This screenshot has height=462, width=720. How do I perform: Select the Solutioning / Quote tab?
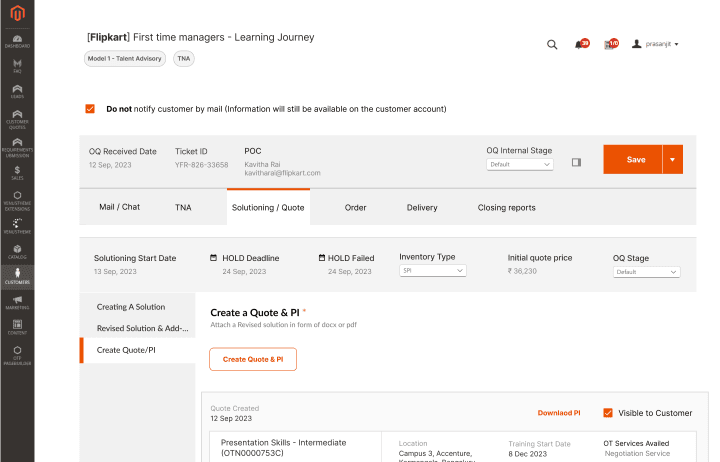pyautogui.click(x=268, y=207)
